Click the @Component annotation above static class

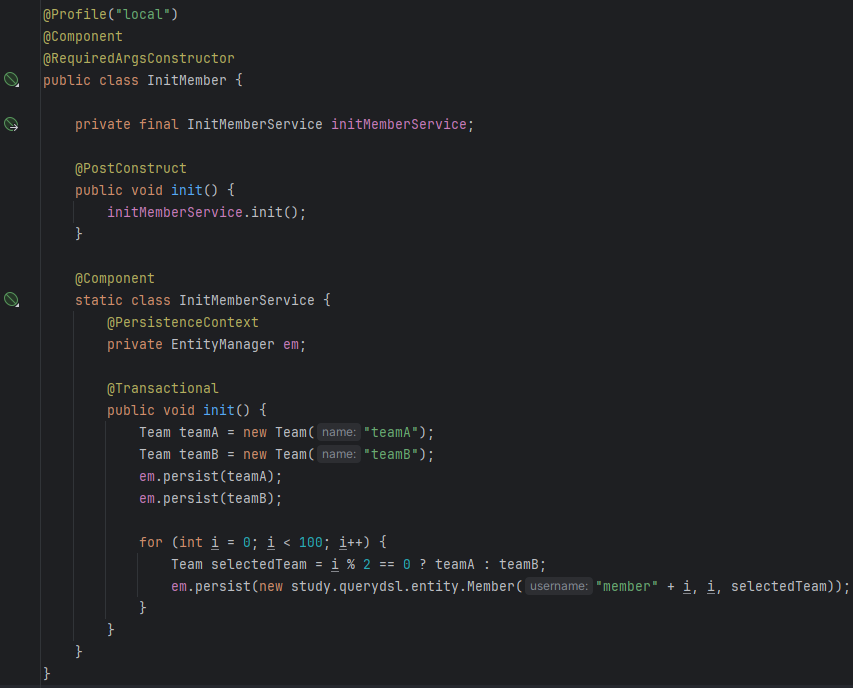pyautogui.click(x=115, y=278)
